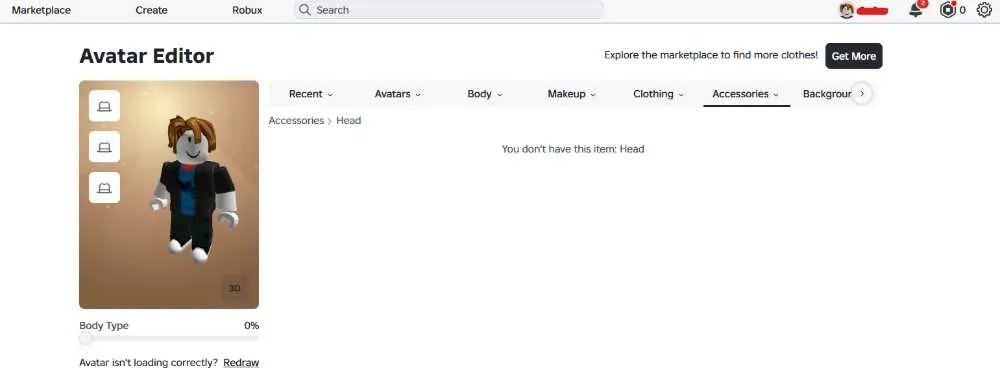
Task: Open the notifications bell icon
Action: (916, 10)
